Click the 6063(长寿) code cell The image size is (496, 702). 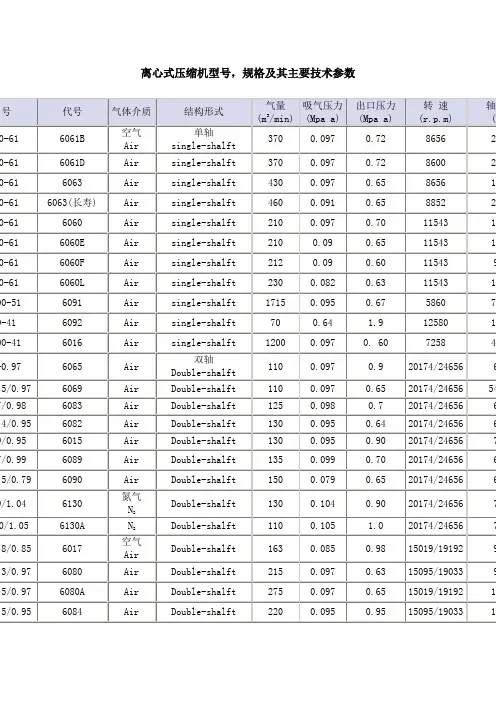(73, 203)
